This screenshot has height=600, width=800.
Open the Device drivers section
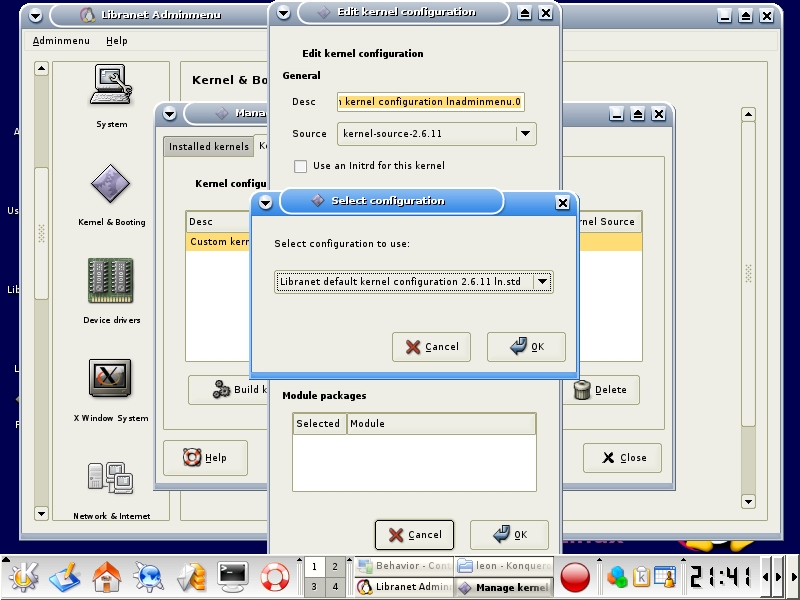(x=111, y=284)
